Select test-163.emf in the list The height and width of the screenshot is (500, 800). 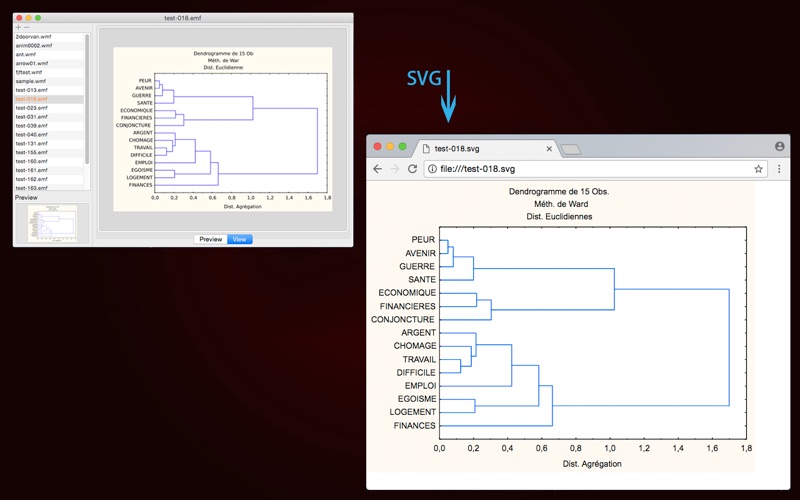48,188
